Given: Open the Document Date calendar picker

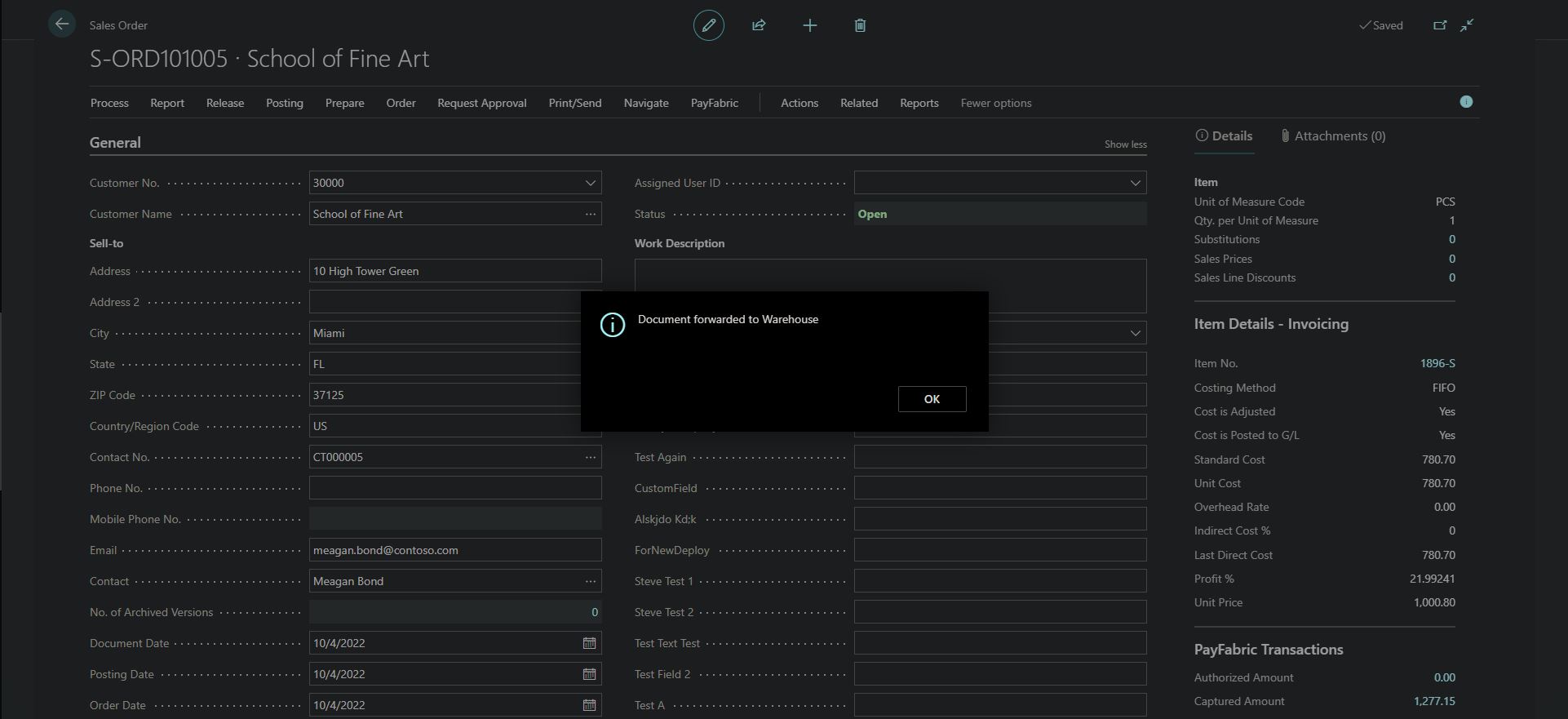Looking at the screenshot, I should pyautogui.click(x=589, y=643).
